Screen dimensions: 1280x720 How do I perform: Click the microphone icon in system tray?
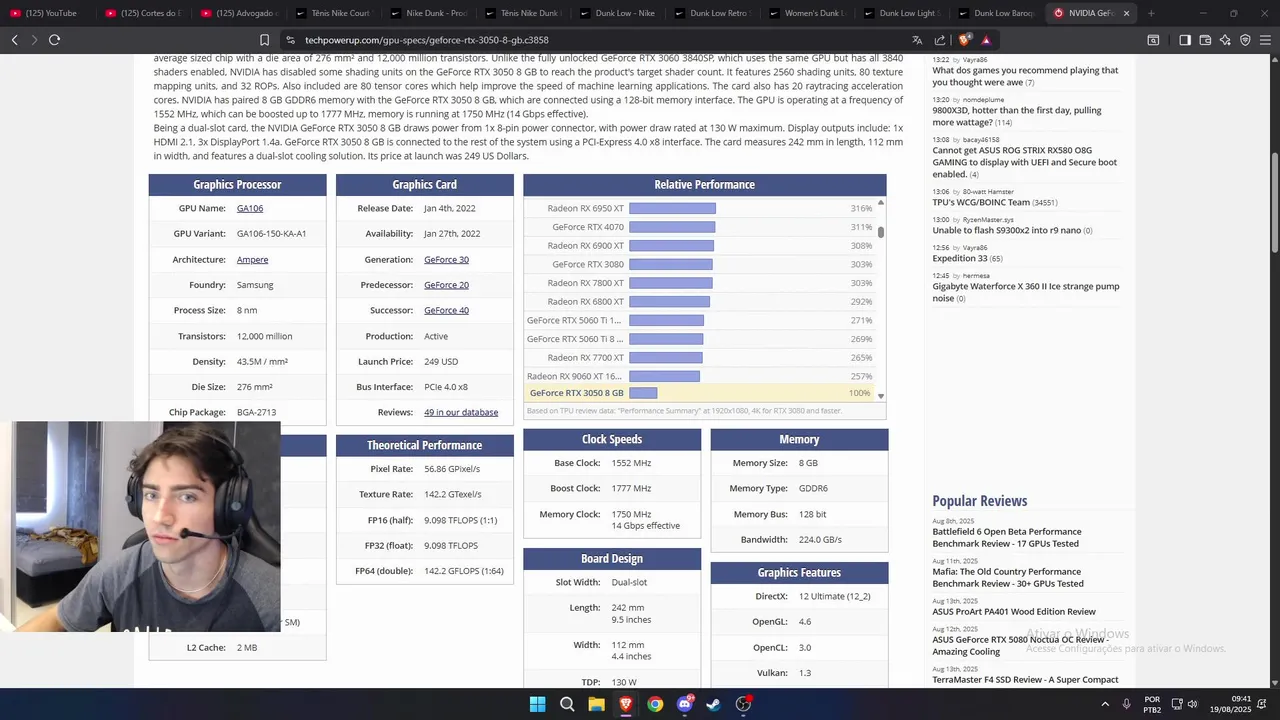tap(1127, 704)
